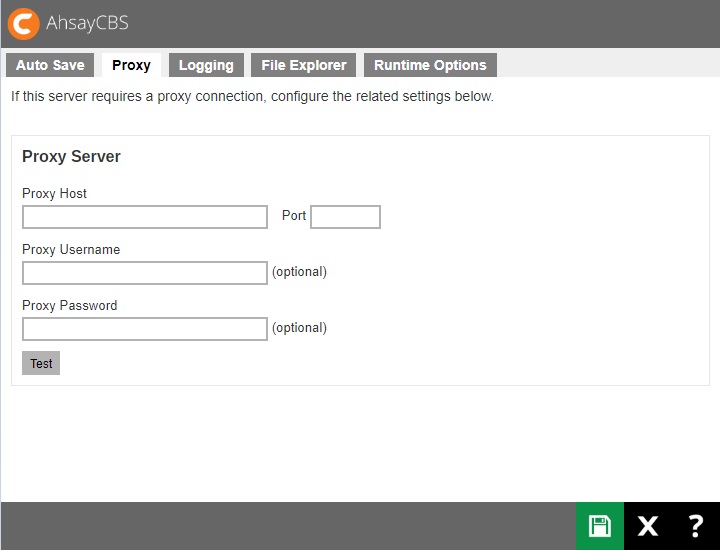720x550 pixels.
Task: Focus the Proxy Host input field
Action: click(x=145, y=217)
